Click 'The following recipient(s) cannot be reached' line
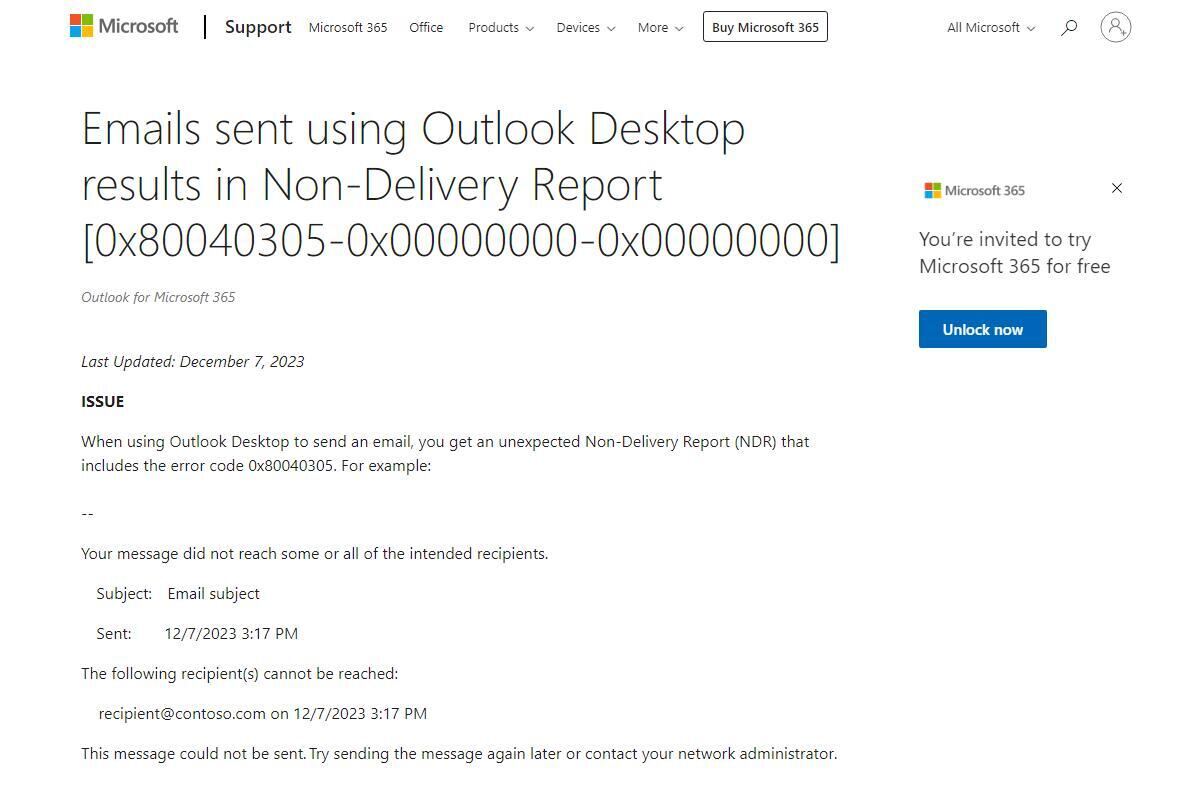Viewport: 1200px width, 800px height. click(x=240, y=673)
